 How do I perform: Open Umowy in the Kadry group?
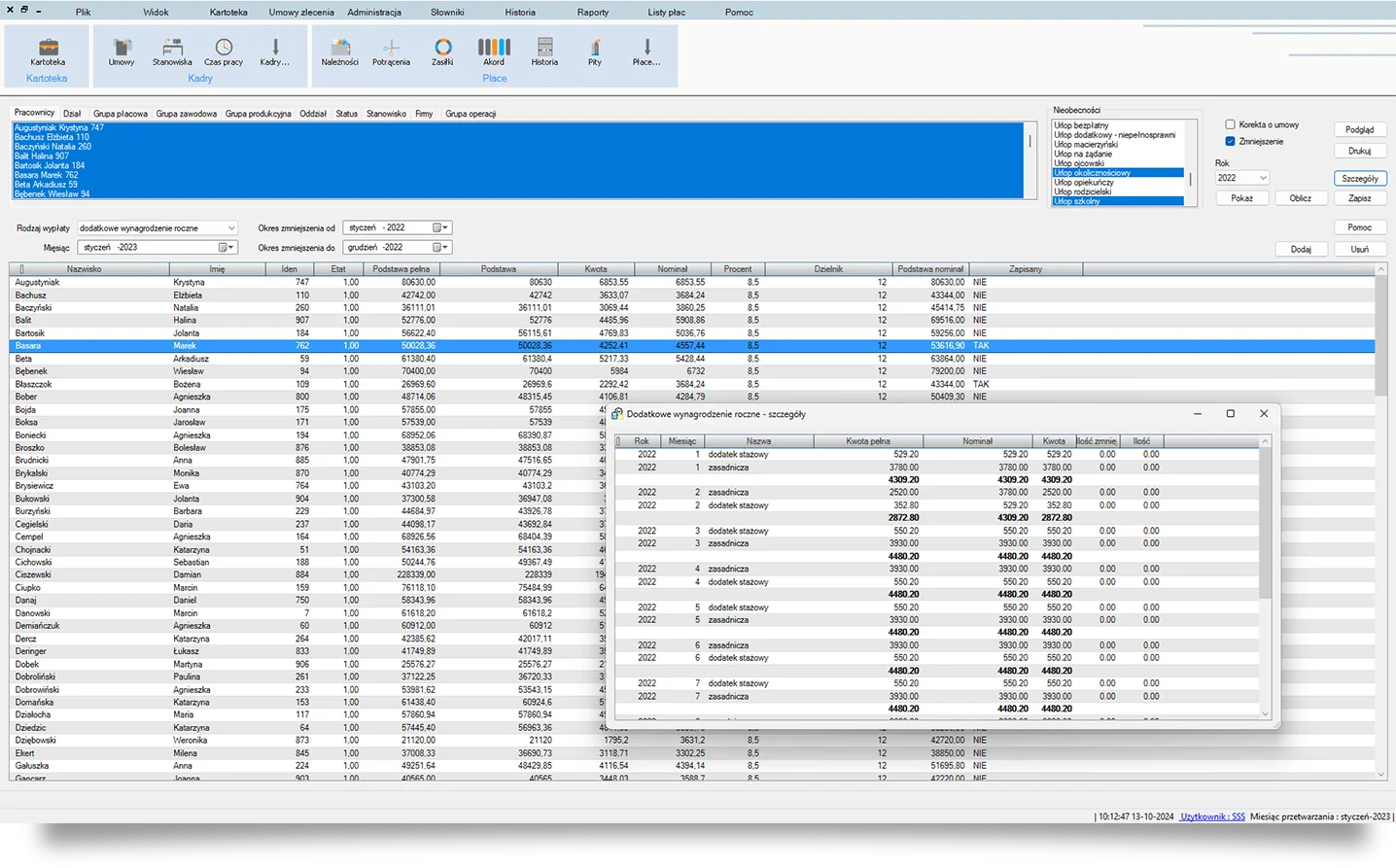click(122, 48)
